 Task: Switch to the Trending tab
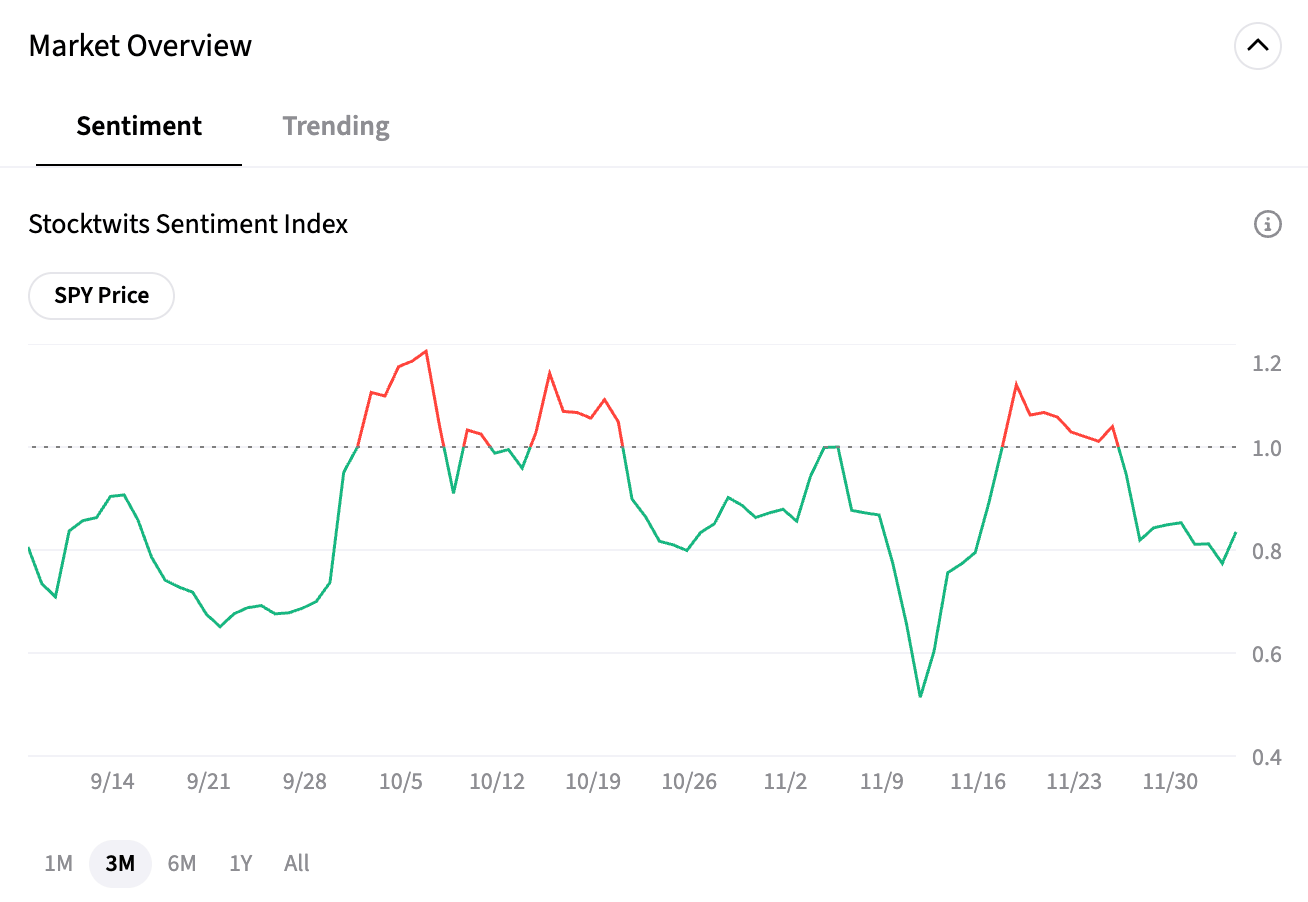336,126
